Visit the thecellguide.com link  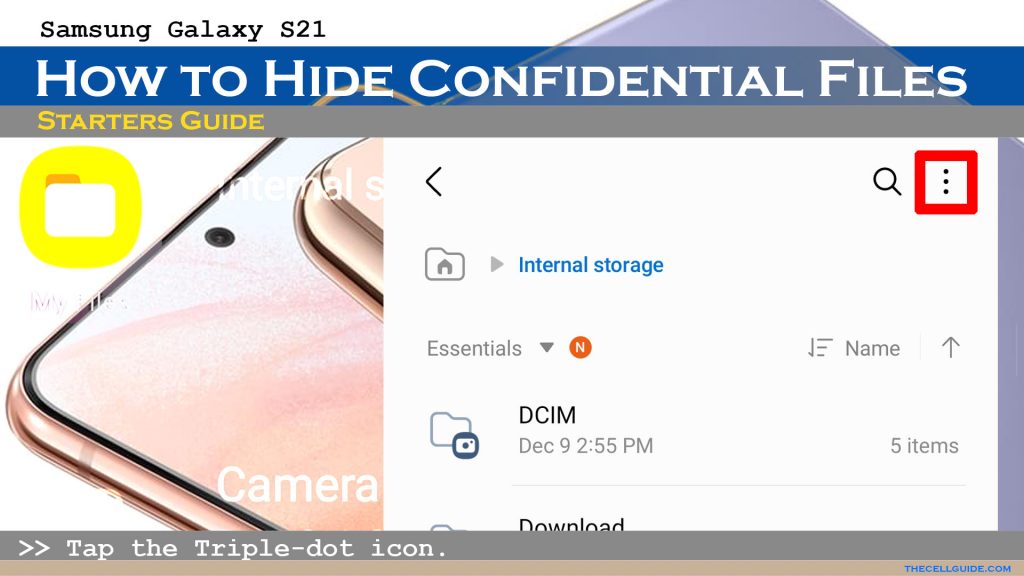point(957,569)
